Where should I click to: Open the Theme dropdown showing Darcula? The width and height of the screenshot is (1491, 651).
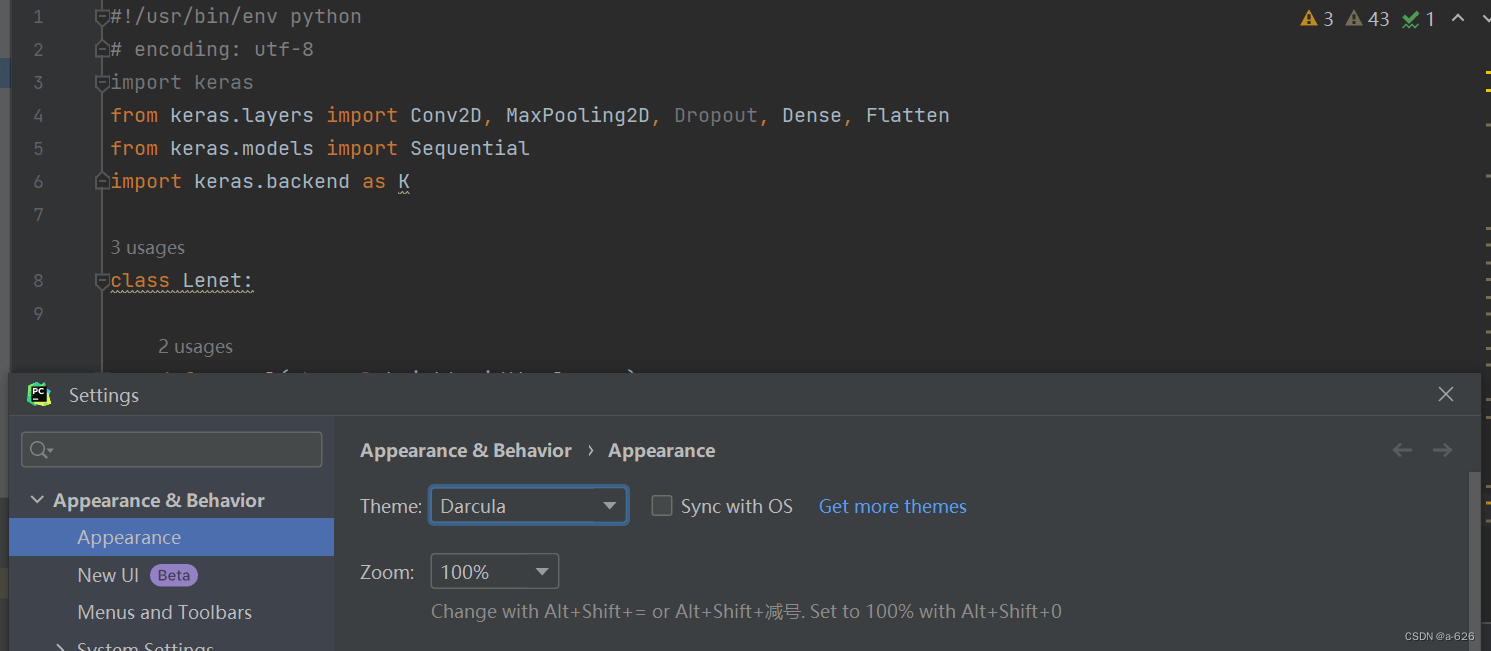point(528,506)
